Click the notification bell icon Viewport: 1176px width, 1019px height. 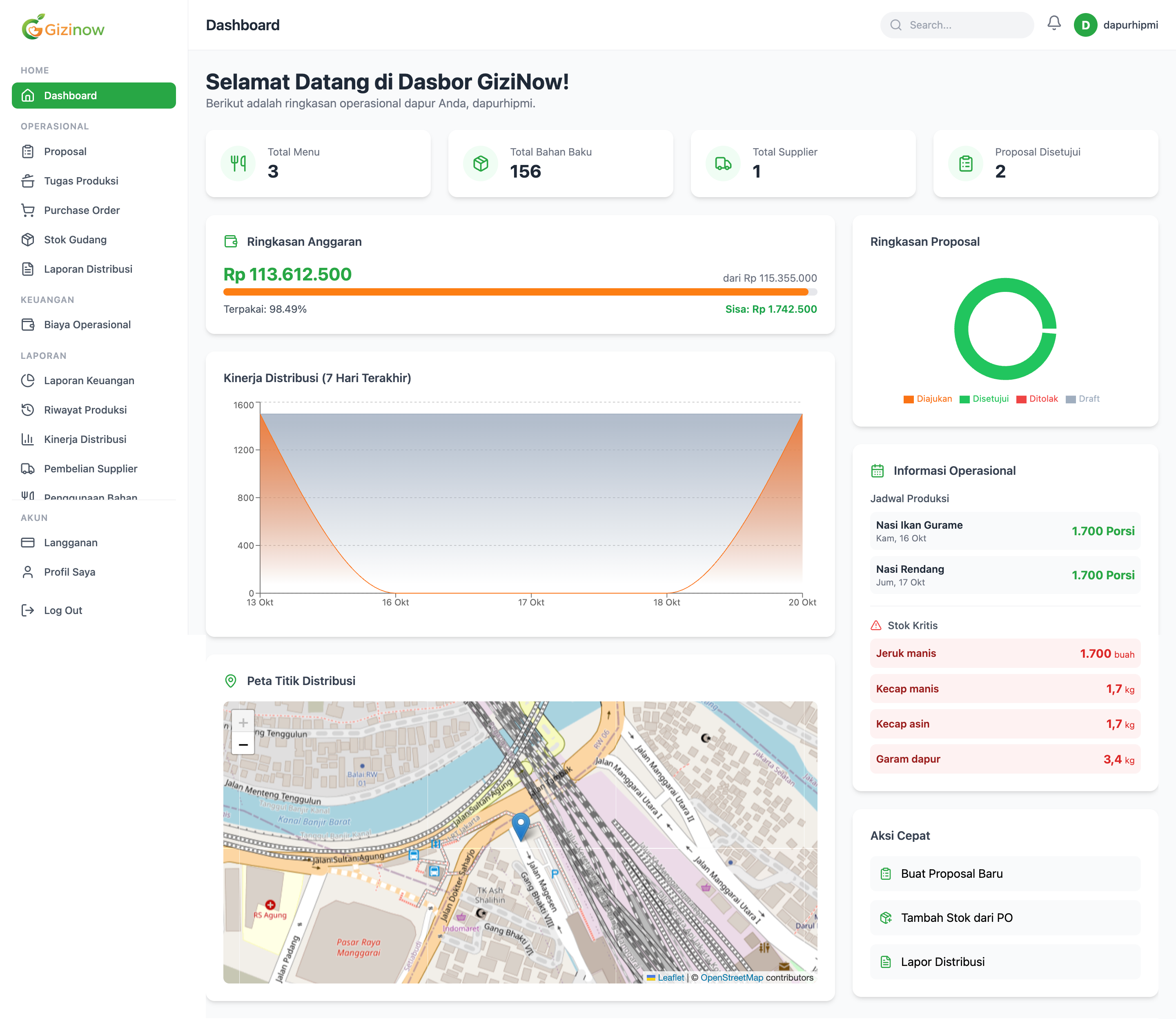[x=1054, y=23]
